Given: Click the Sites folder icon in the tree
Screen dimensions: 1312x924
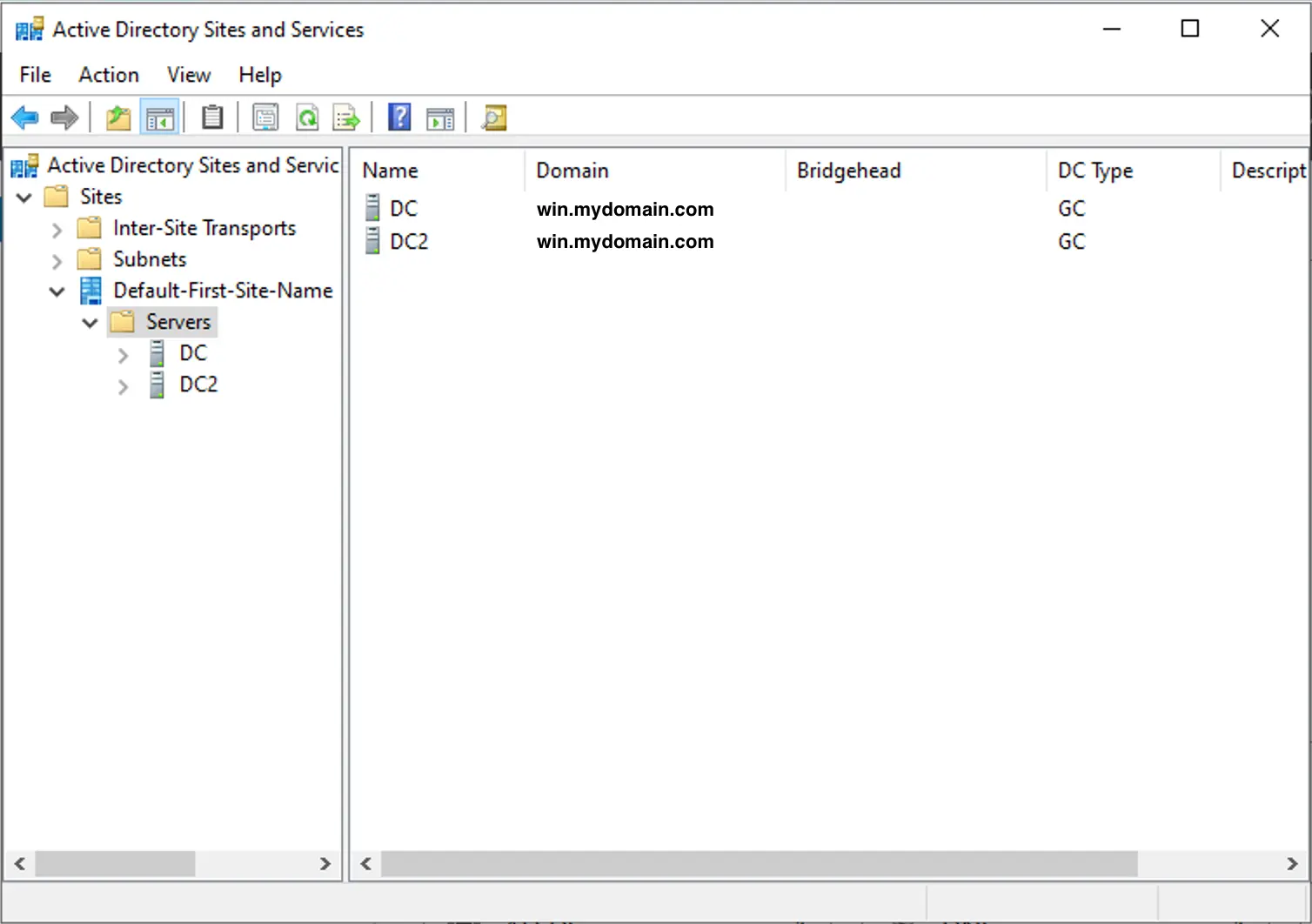Looking at the screenshot, I should [57, 197].
